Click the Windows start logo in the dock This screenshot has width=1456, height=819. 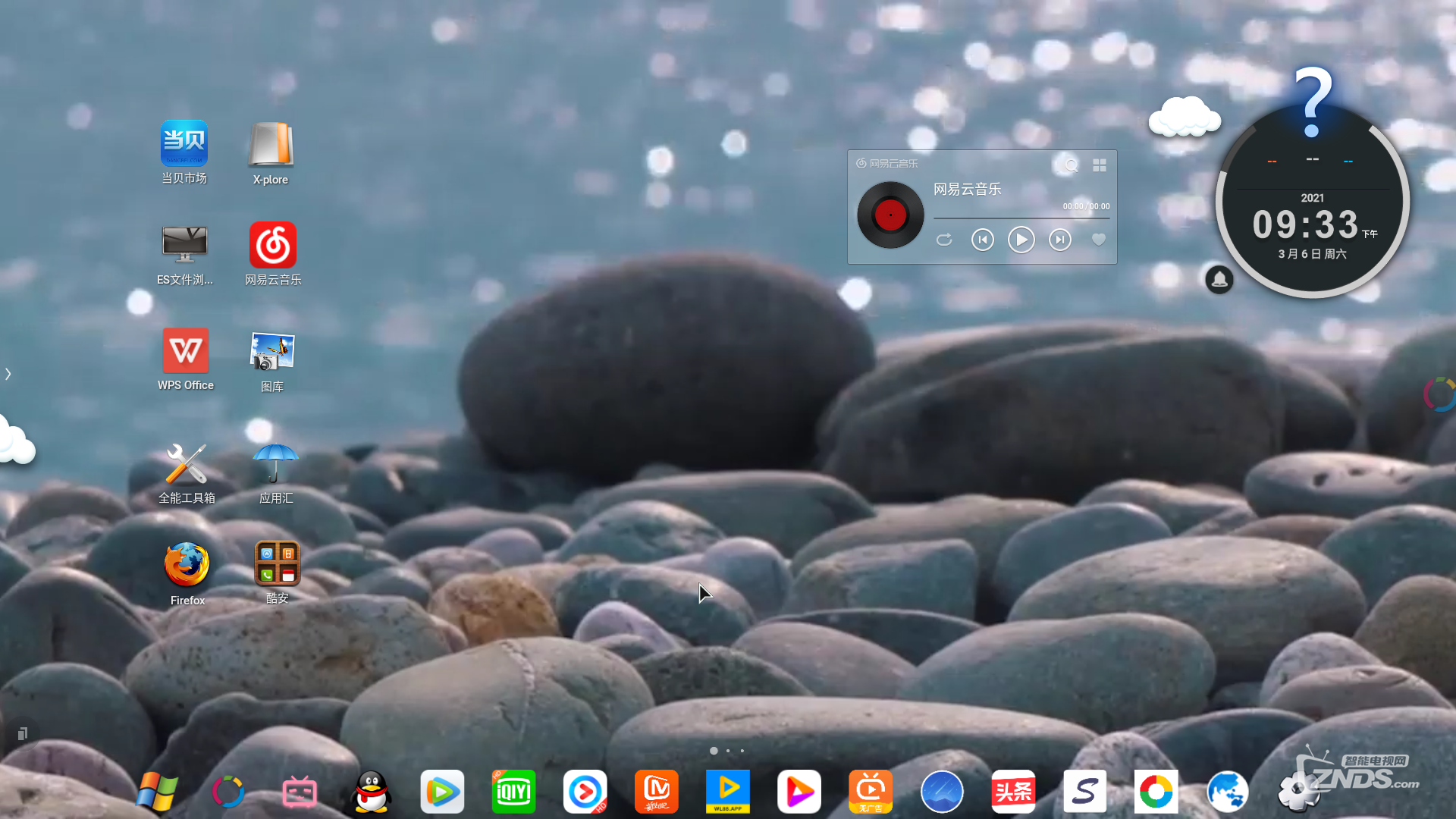point(157,792)
